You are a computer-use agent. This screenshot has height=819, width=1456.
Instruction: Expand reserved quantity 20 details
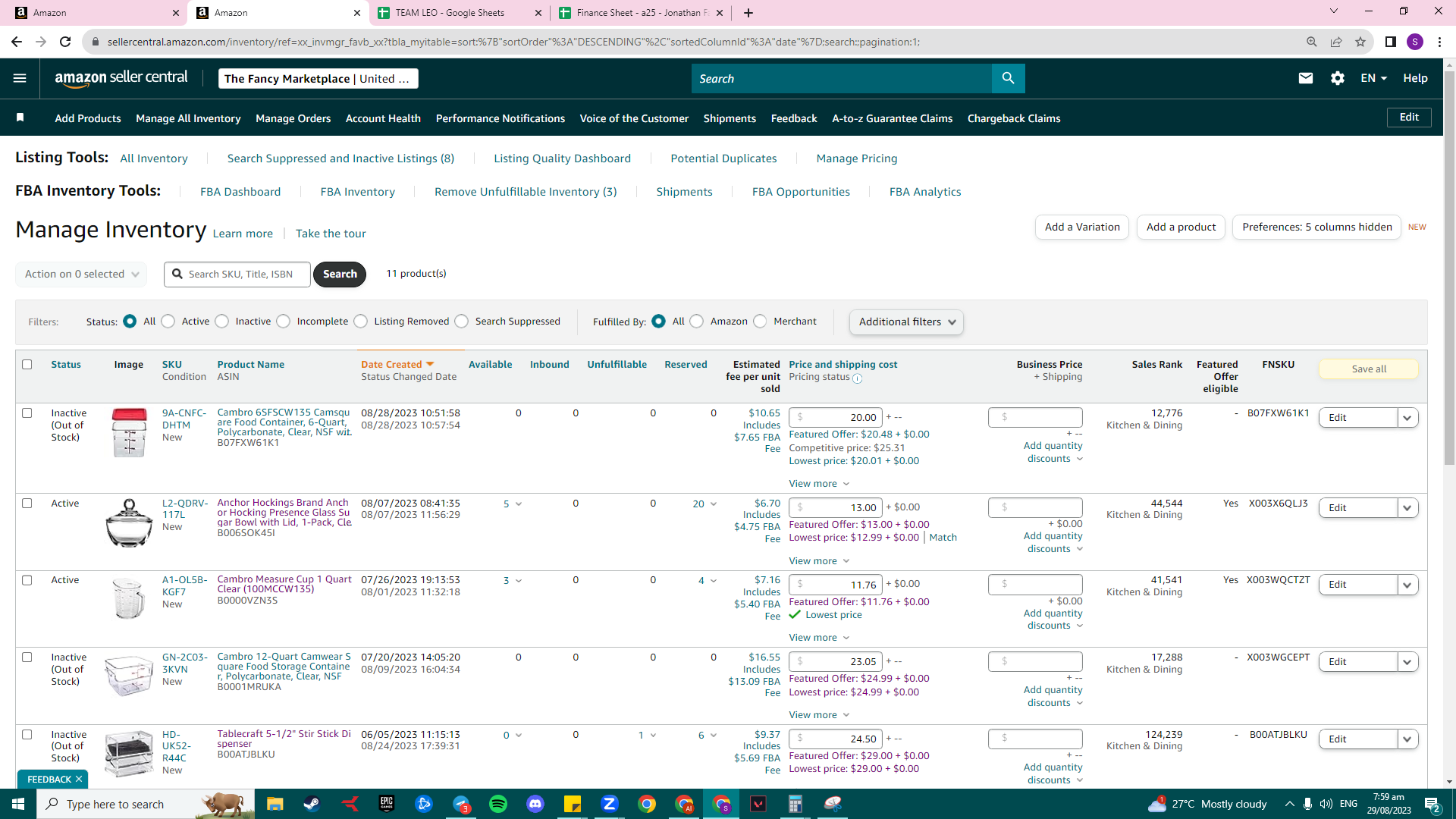[x=704, y=504]
